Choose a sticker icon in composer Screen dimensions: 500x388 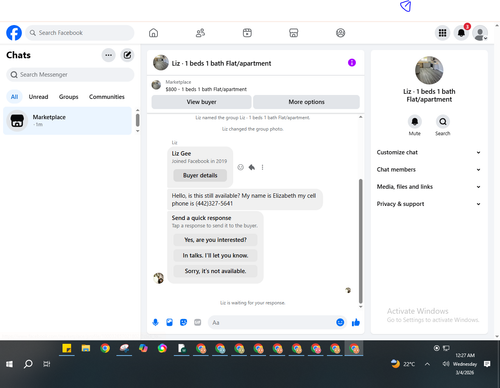point(183,322)
